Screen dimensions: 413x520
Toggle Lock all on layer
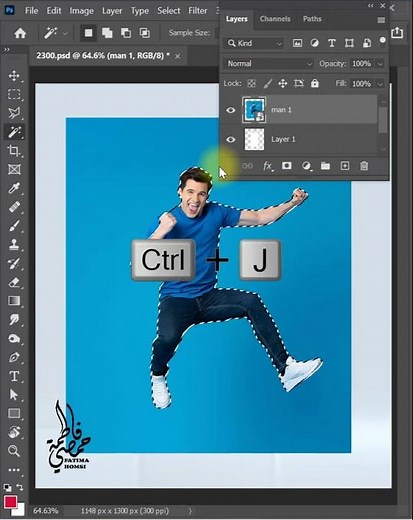coord(314,83)
